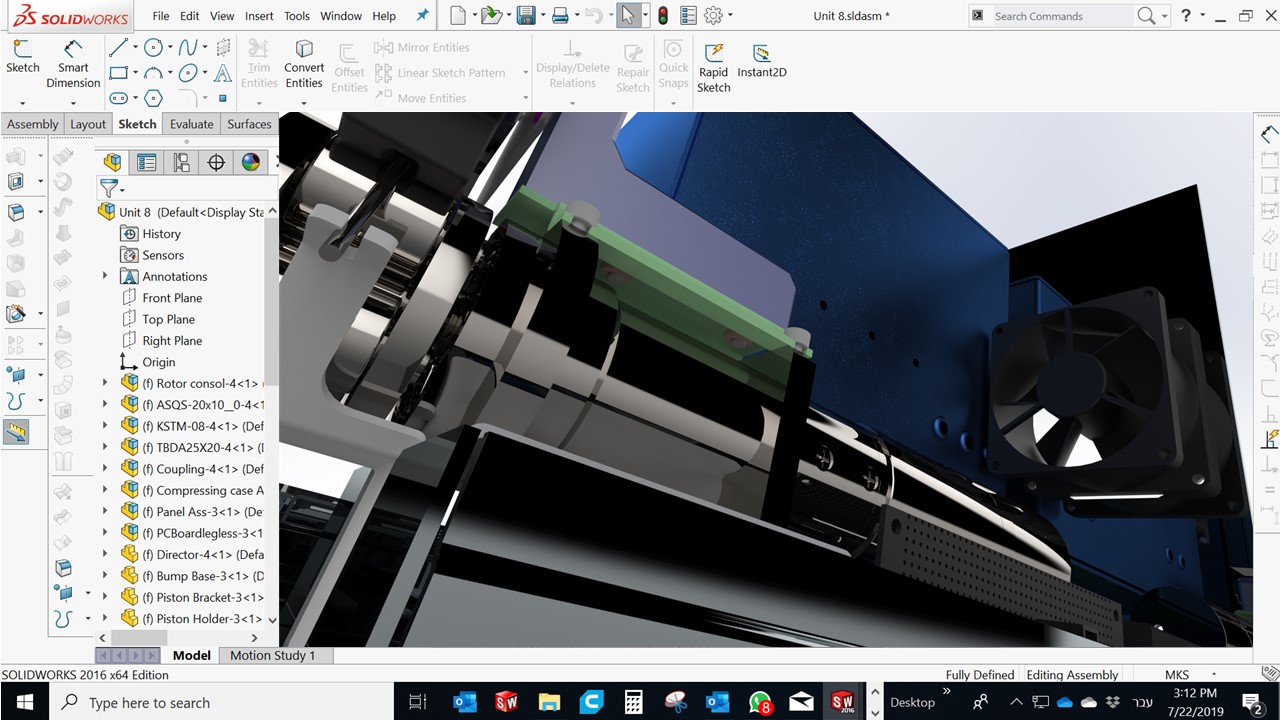Image resolution: width=1280 pixels, height=720 pixels.
Task: Open the Insert menu
Action: pos(259,16)
